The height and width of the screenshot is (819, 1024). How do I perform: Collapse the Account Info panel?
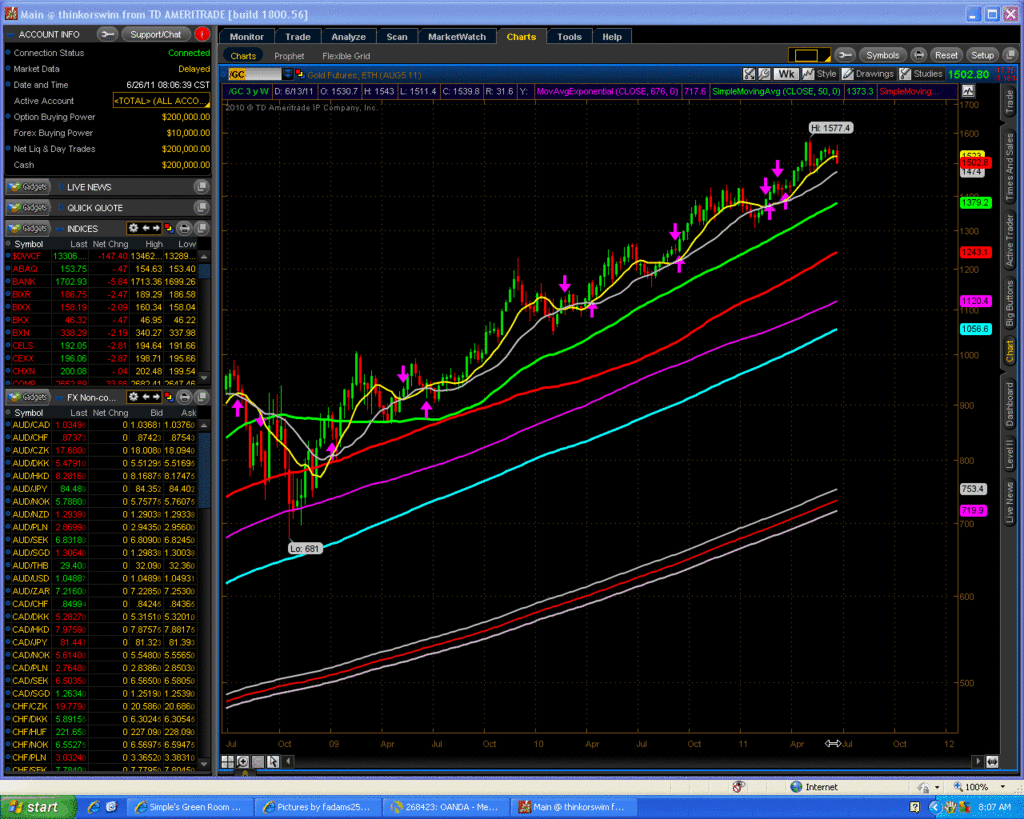click(9, 34)
